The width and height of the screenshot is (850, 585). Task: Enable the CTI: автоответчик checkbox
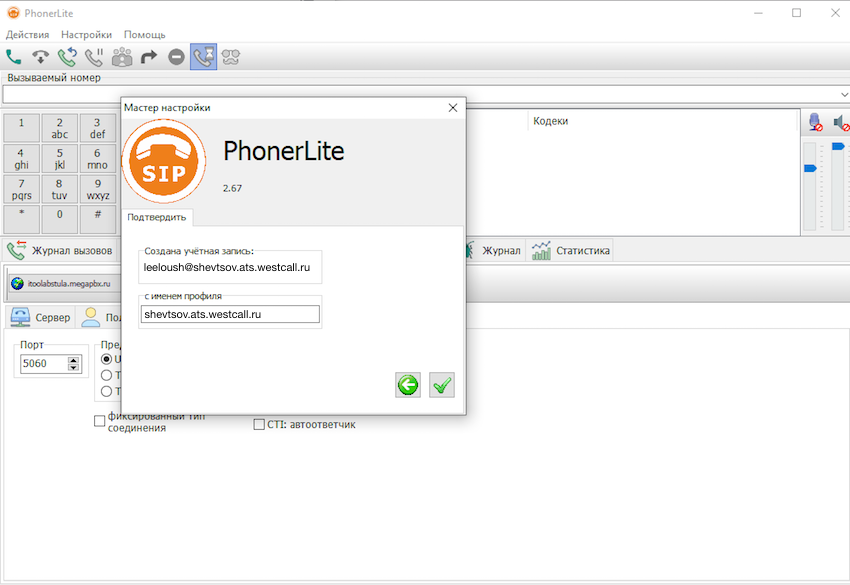[x=259, y=424]
